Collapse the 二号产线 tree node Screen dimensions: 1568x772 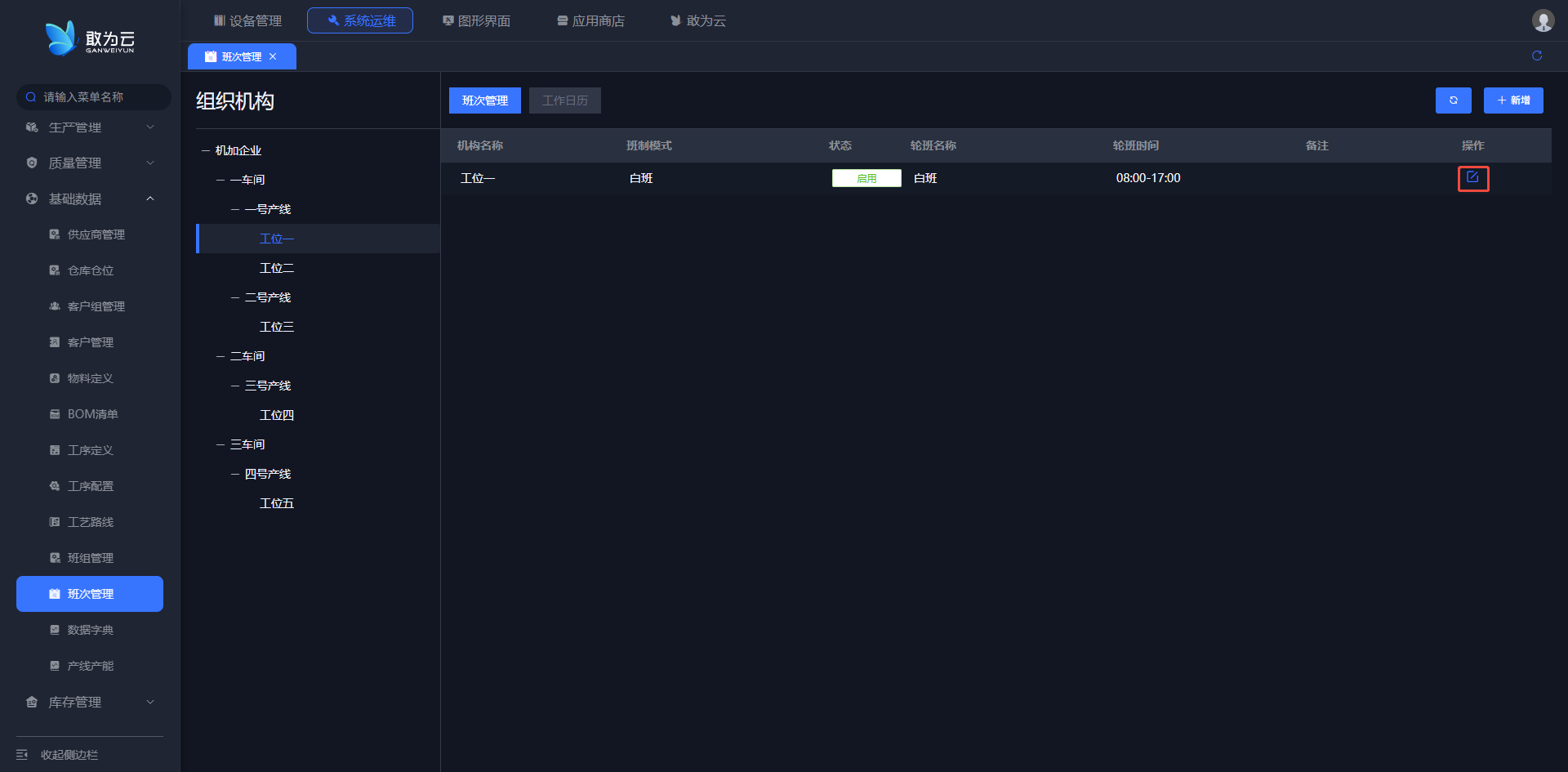point(235,297)
